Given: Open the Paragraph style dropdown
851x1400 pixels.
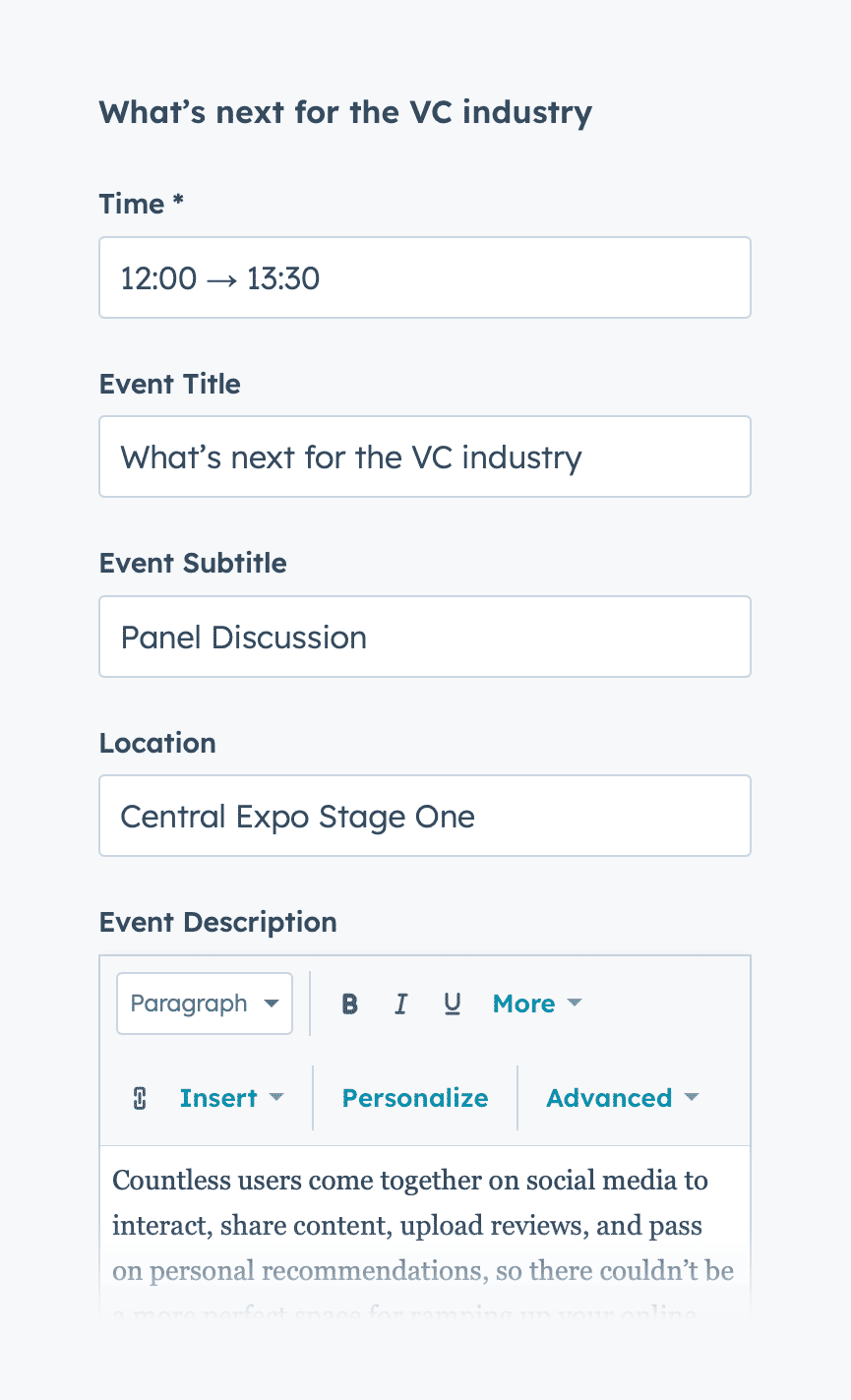Looking at the screenshot, I should [205, 1004].
